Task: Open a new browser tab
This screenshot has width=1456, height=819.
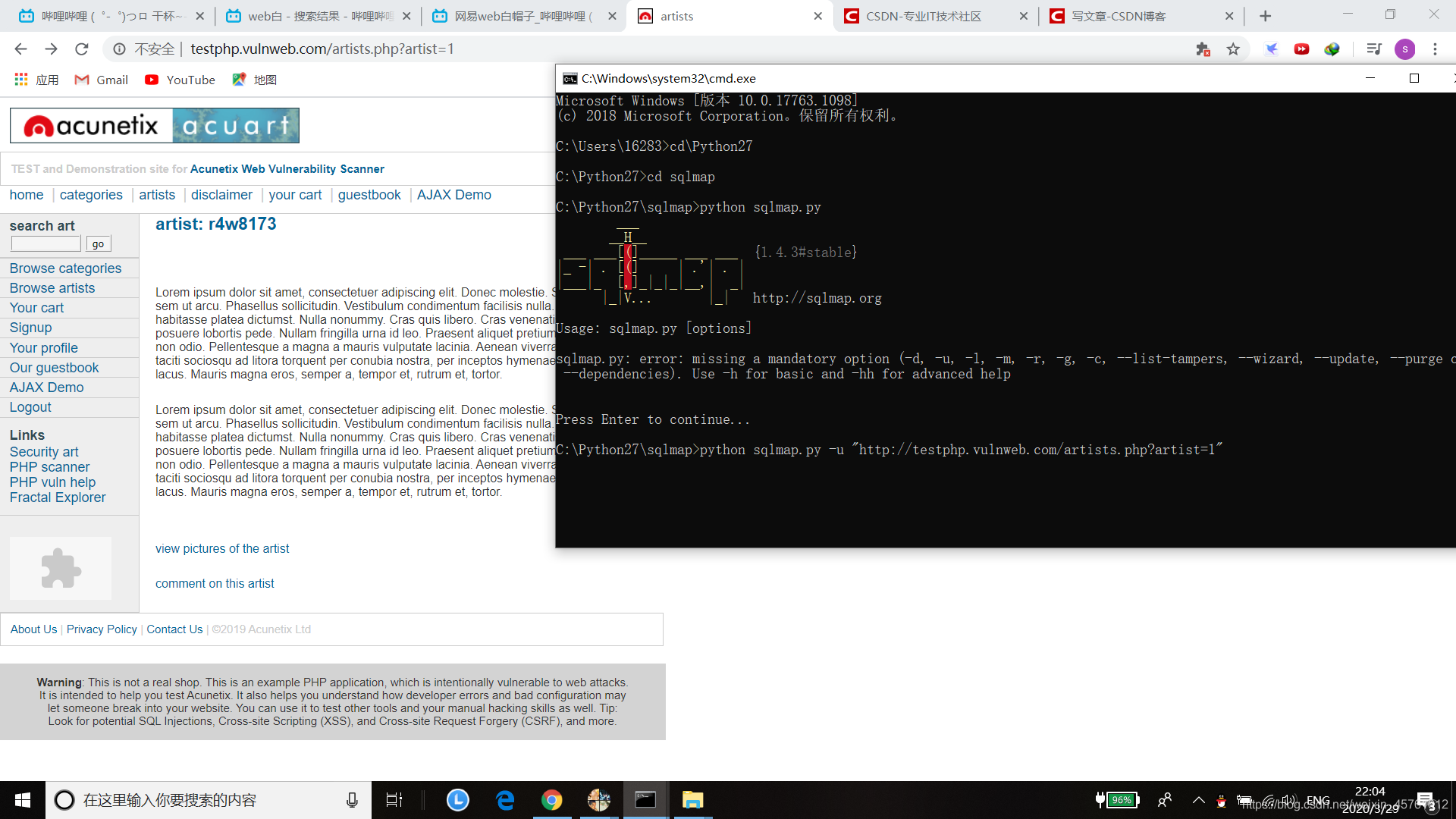Action: pyautogui.click(x=1265, y=16)
